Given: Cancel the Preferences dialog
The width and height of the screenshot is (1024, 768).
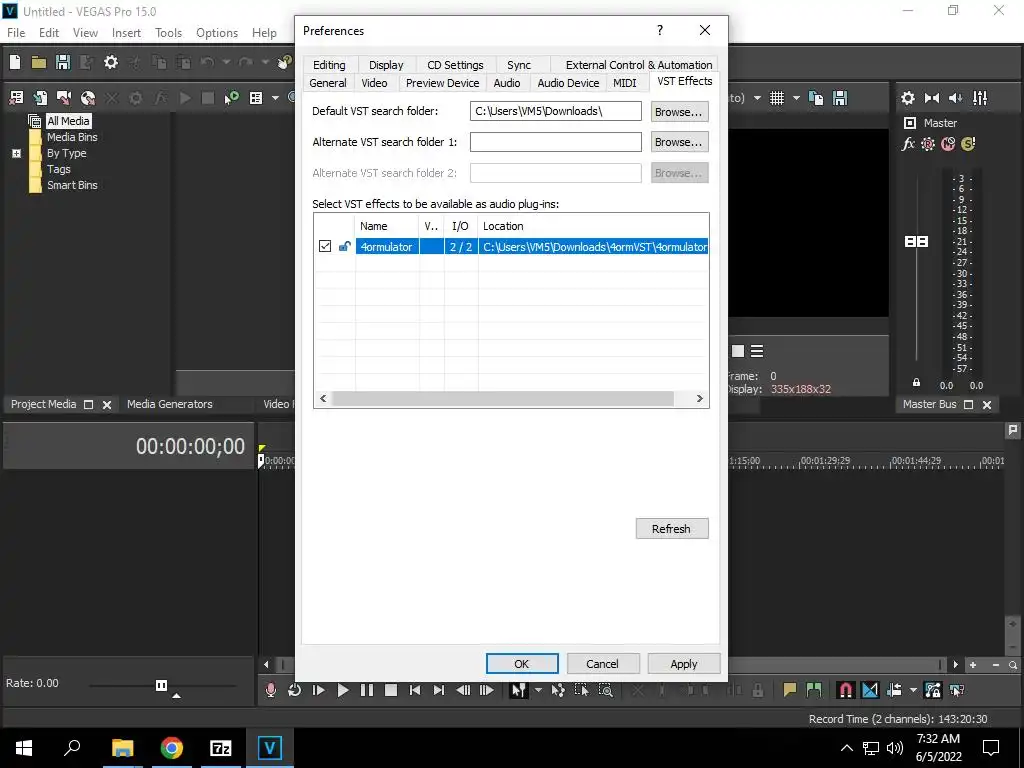Looking at the screenshot, I should (x=602, y=664).
